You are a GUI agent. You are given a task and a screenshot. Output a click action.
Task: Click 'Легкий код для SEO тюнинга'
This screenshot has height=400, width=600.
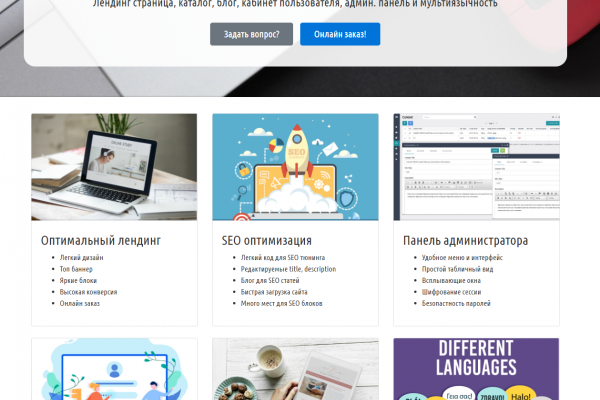click(283, 258)
